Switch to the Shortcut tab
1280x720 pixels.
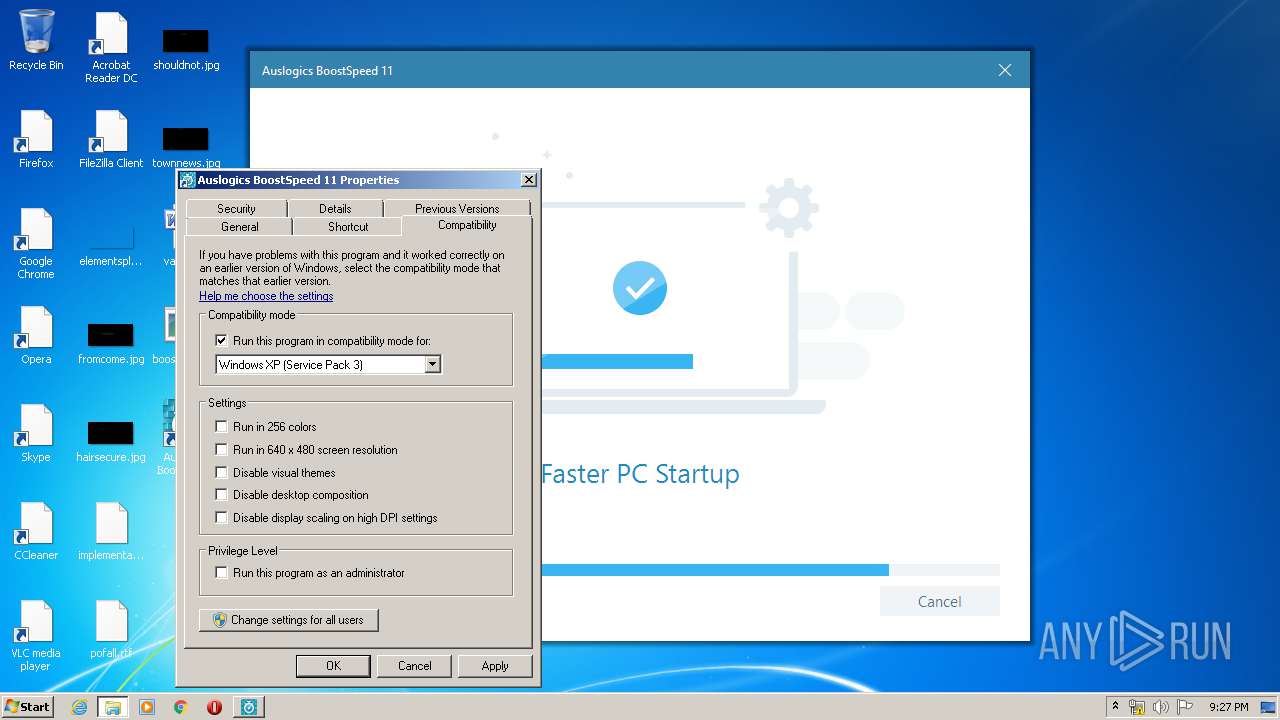coord(348,227)
